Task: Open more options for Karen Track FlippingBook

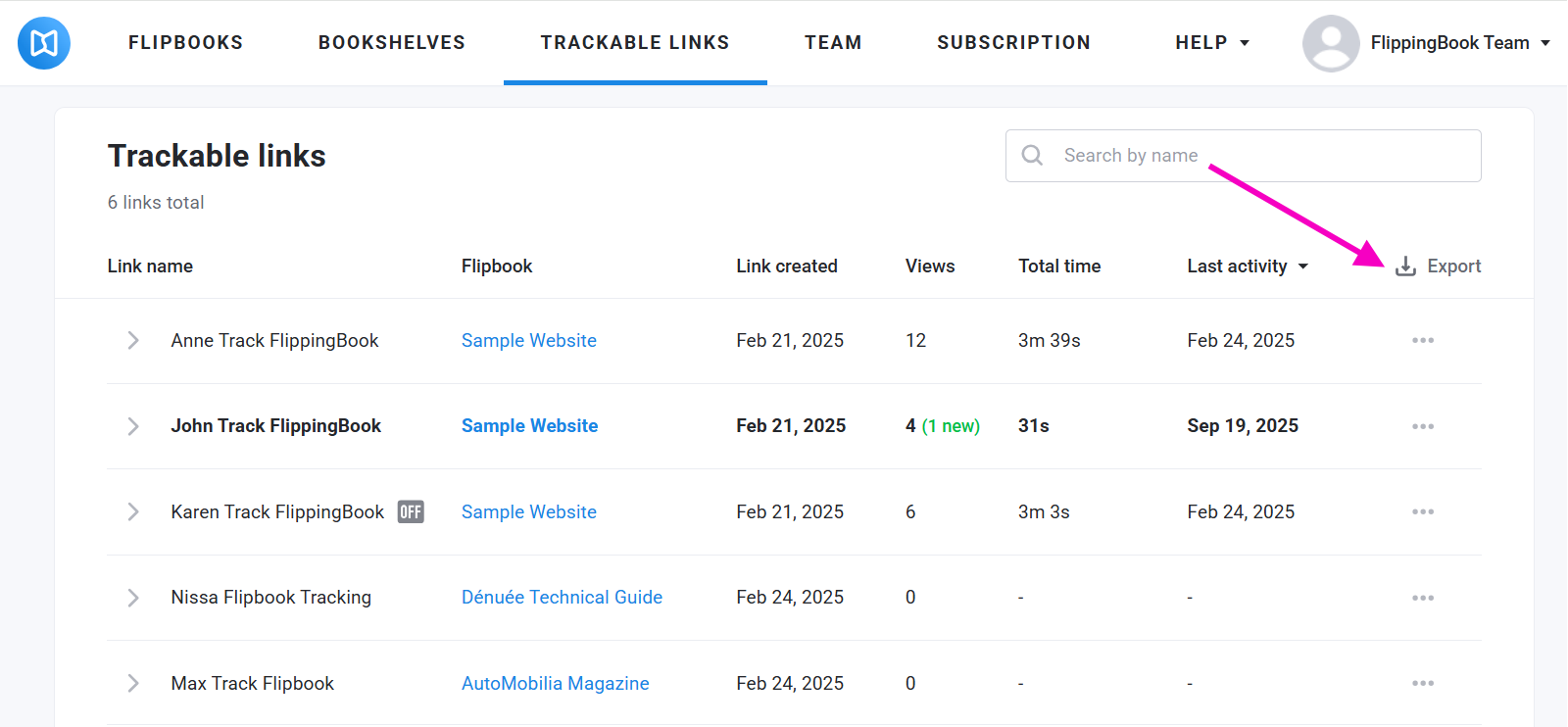Action: tap(1422, 512)
